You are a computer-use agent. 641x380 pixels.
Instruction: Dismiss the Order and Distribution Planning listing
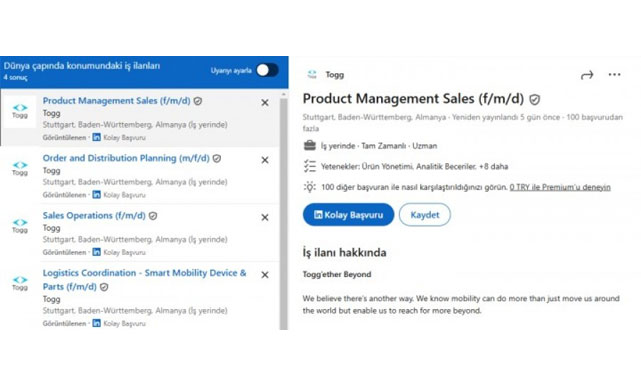(x=265, y=160)
